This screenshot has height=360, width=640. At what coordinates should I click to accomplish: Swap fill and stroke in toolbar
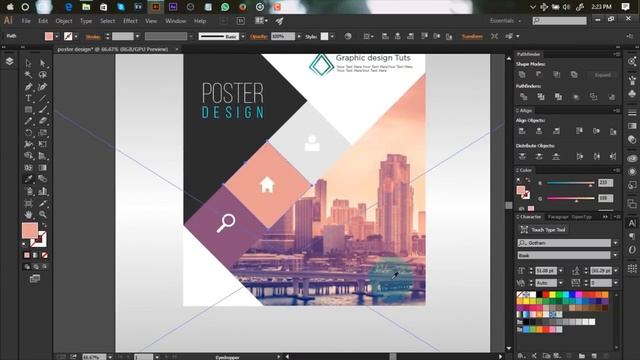pos(44,225)
